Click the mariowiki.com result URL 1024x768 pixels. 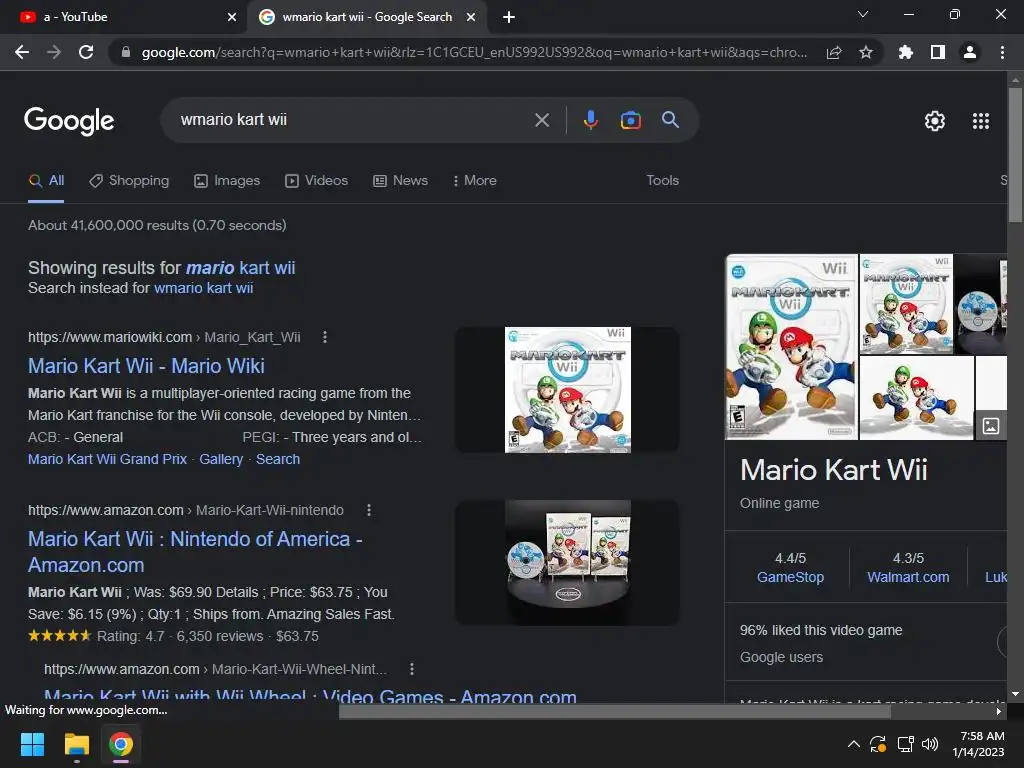click(164, 337)
